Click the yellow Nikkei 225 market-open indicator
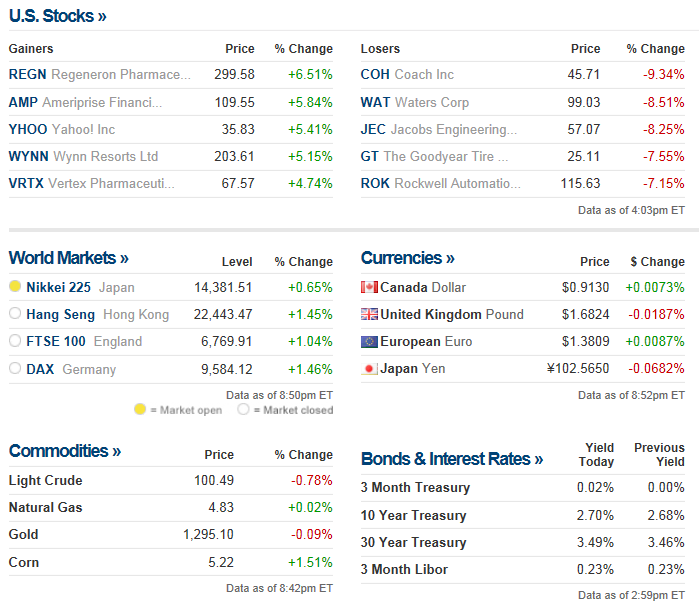The height and width of the screenshot is (606, 700). click(15, 288)
